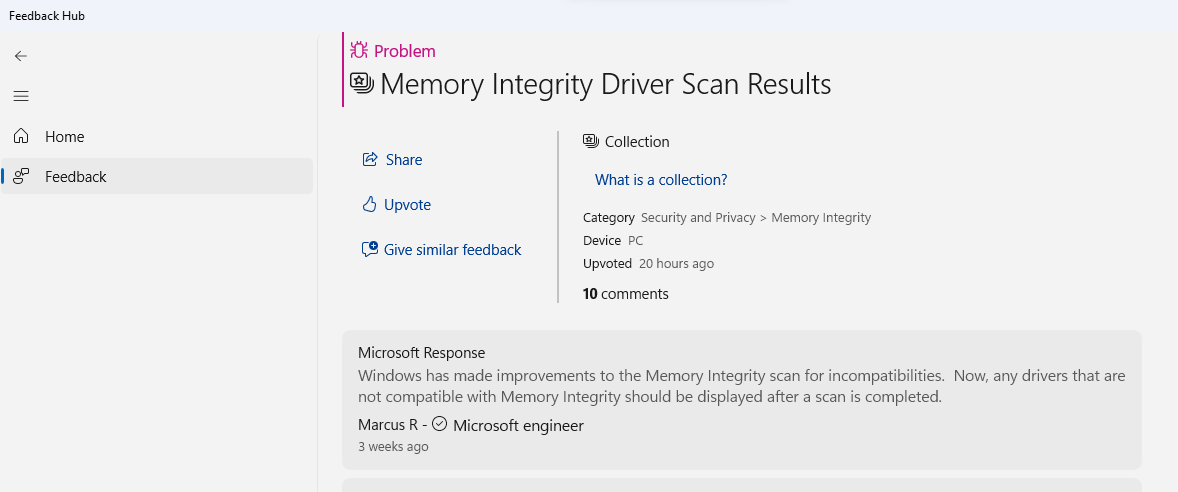Click the icon beside the Collection label
Screen dimensions: 1178x492
pyautogui.click(x=591, y=141)
